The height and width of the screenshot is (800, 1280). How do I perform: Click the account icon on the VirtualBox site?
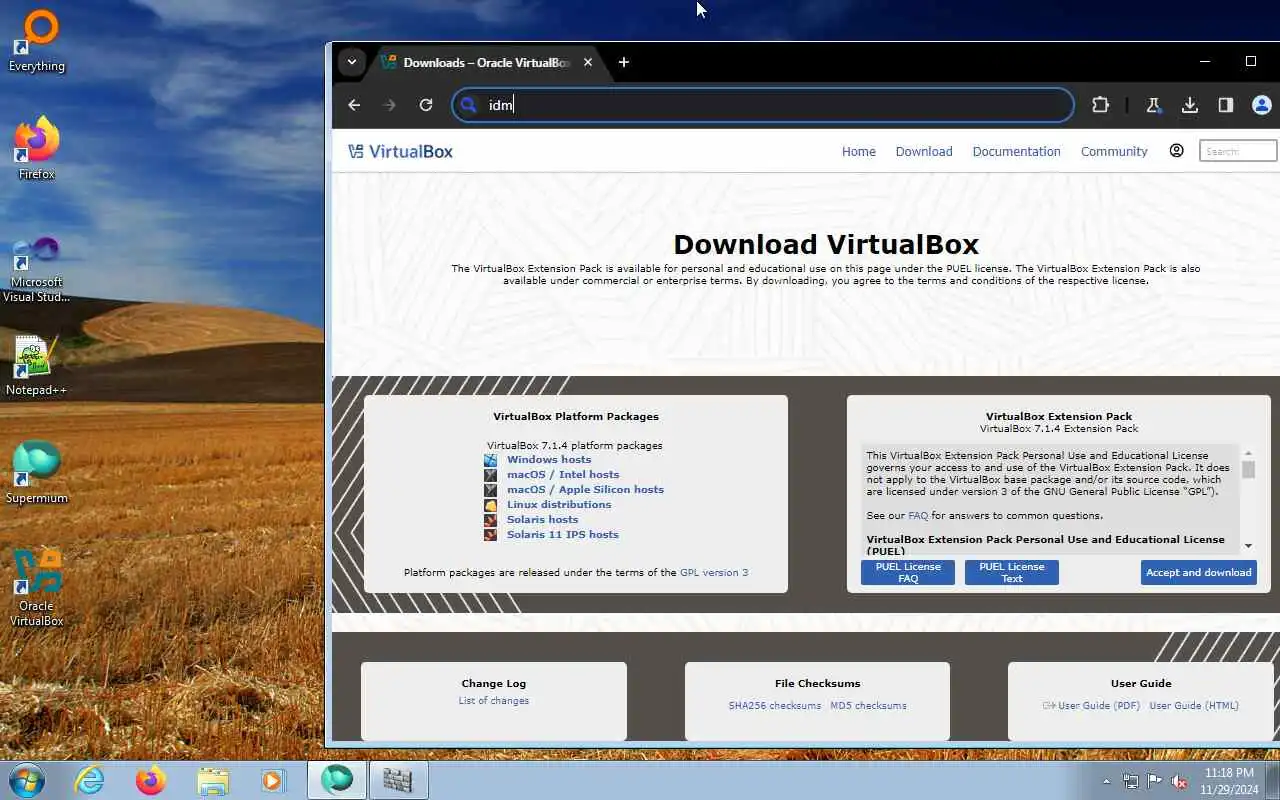[x=1176, y=151]
